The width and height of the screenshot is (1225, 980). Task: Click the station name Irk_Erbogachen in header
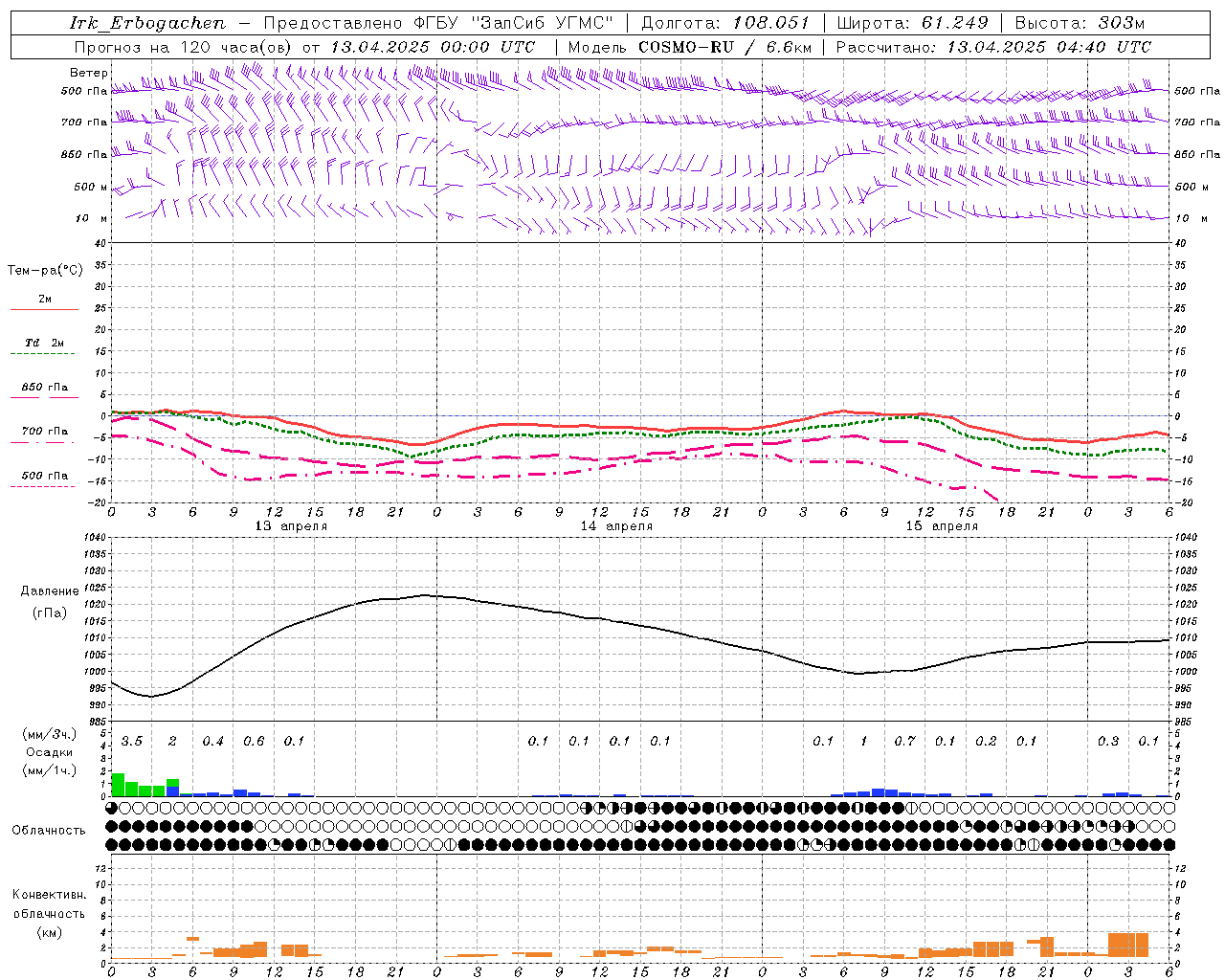point(148,23)
